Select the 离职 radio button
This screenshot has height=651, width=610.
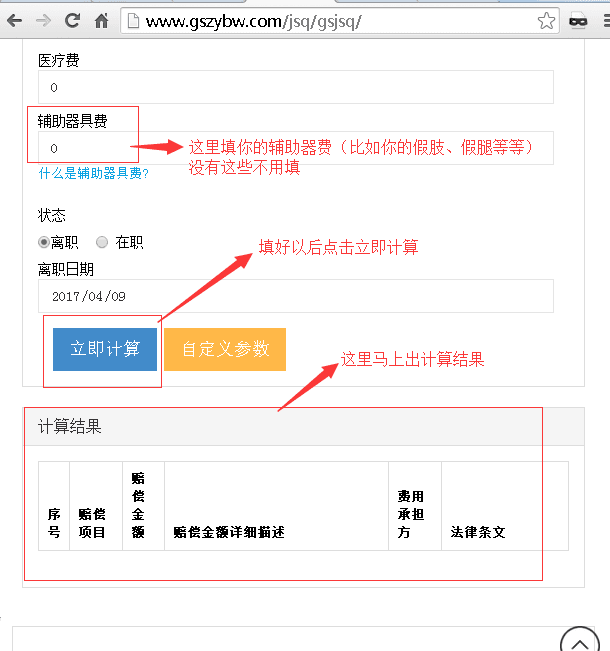click(x=44, y=242)
